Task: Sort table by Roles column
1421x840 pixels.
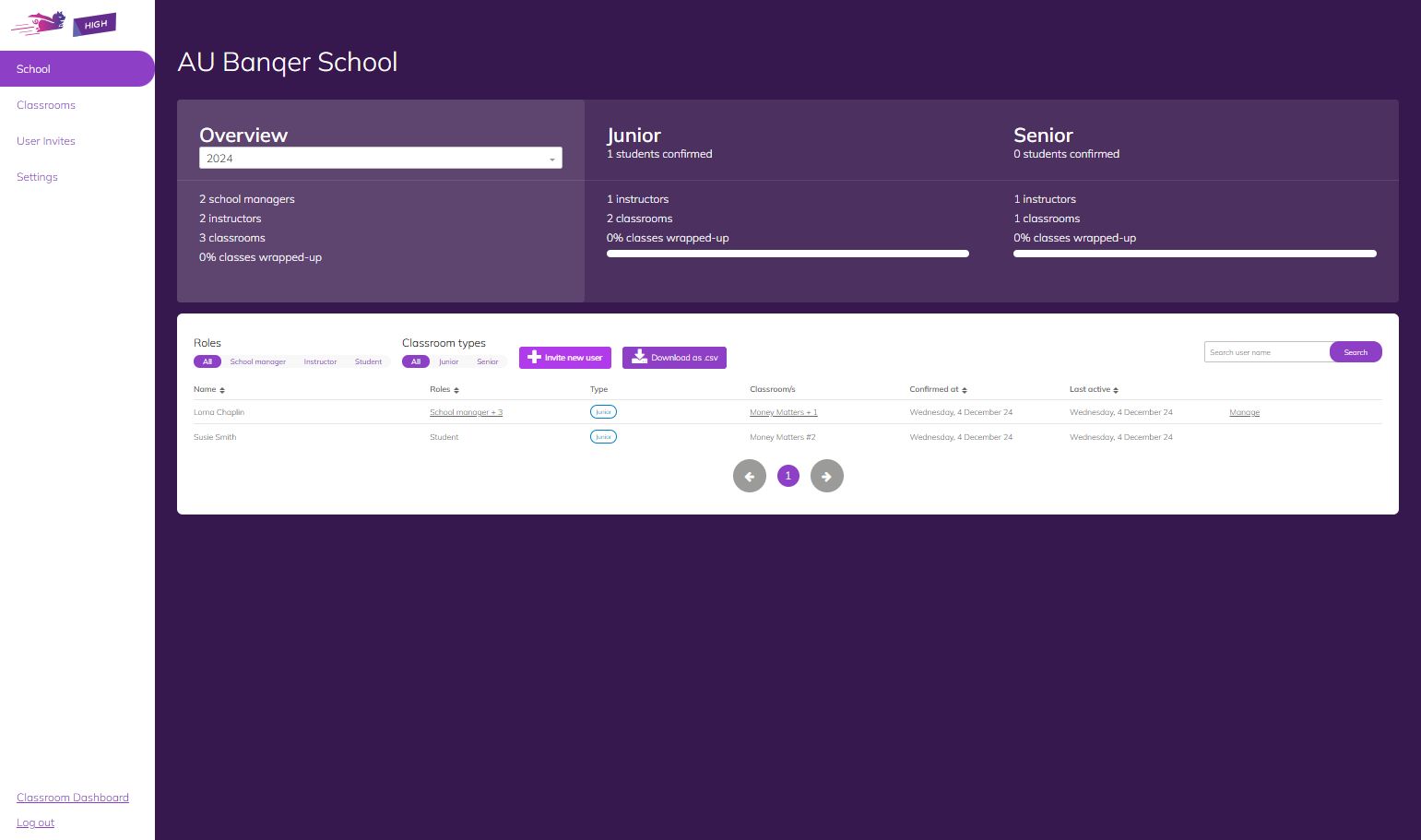Action: (444, 389)
